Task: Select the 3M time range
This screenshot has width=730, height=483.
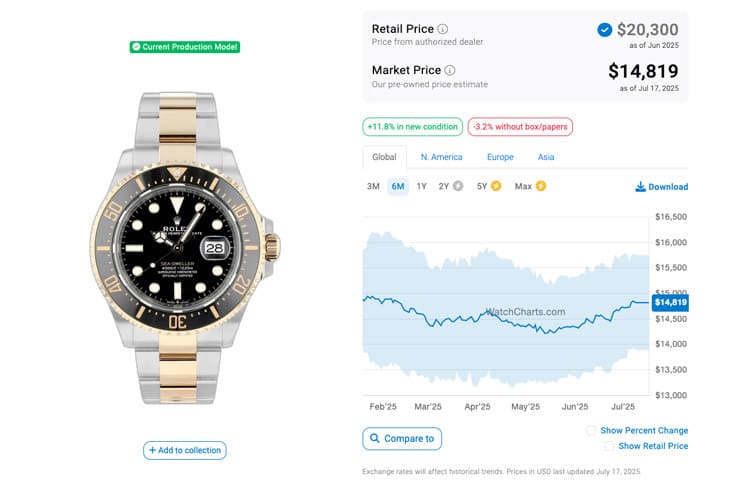Action: 373,186
